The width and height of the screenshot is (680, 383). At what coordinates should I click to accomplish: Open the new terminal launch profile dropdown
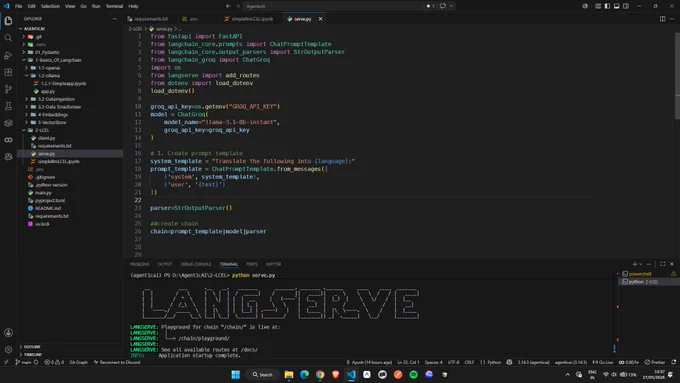click(641, 264)
